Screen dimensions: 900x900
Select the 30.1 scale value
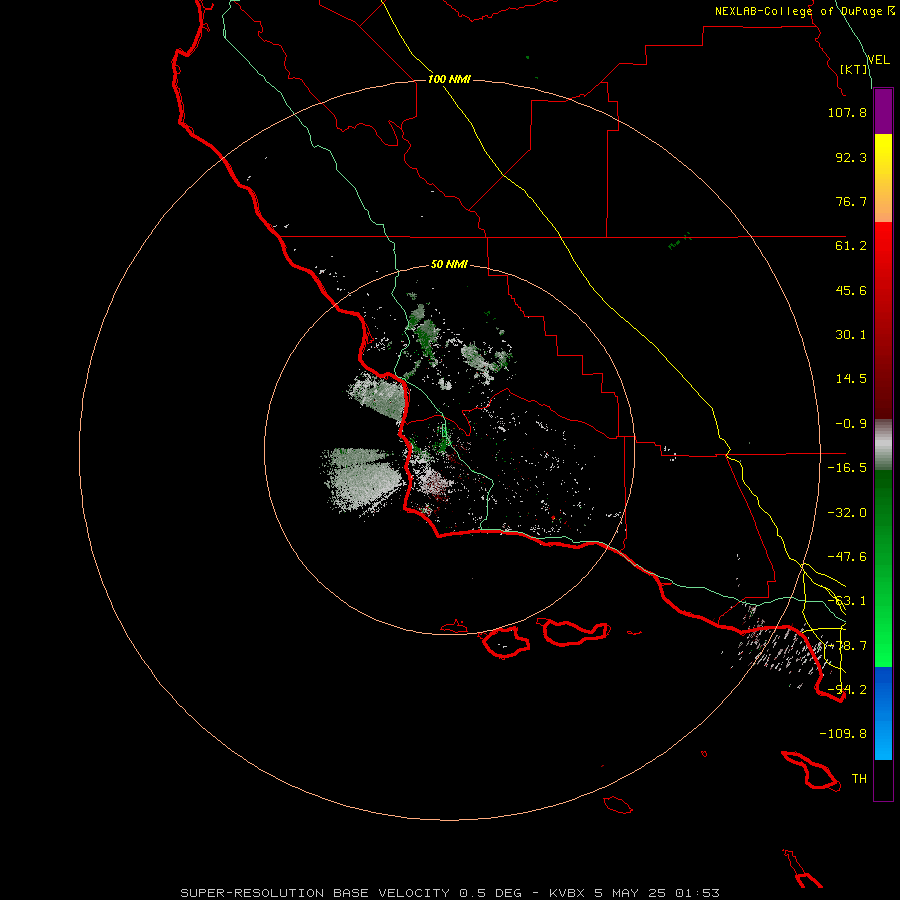[x=851, y=335]
